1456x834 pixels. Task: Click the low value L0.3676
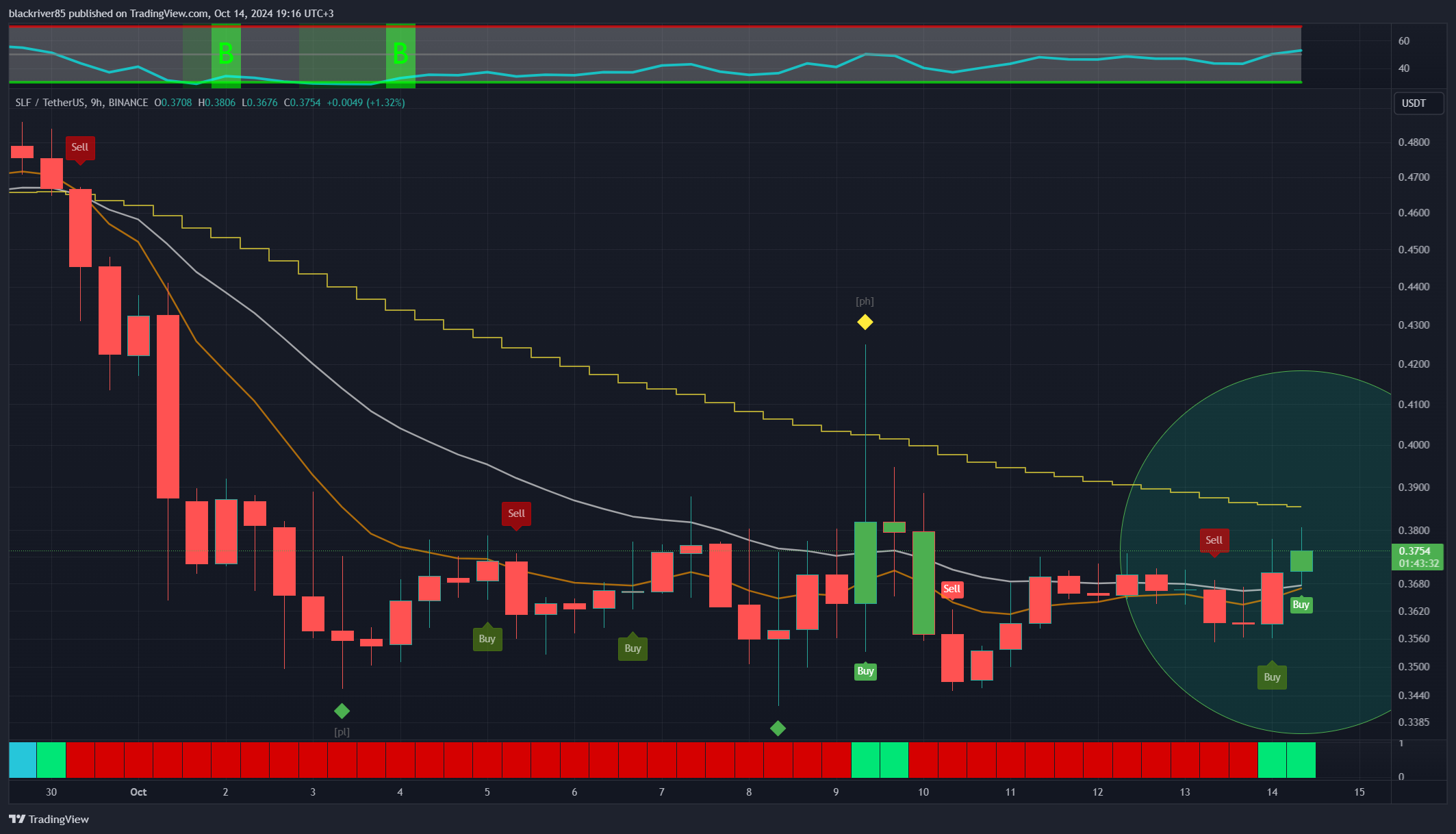pyautogui.click(x=259, y=103)
